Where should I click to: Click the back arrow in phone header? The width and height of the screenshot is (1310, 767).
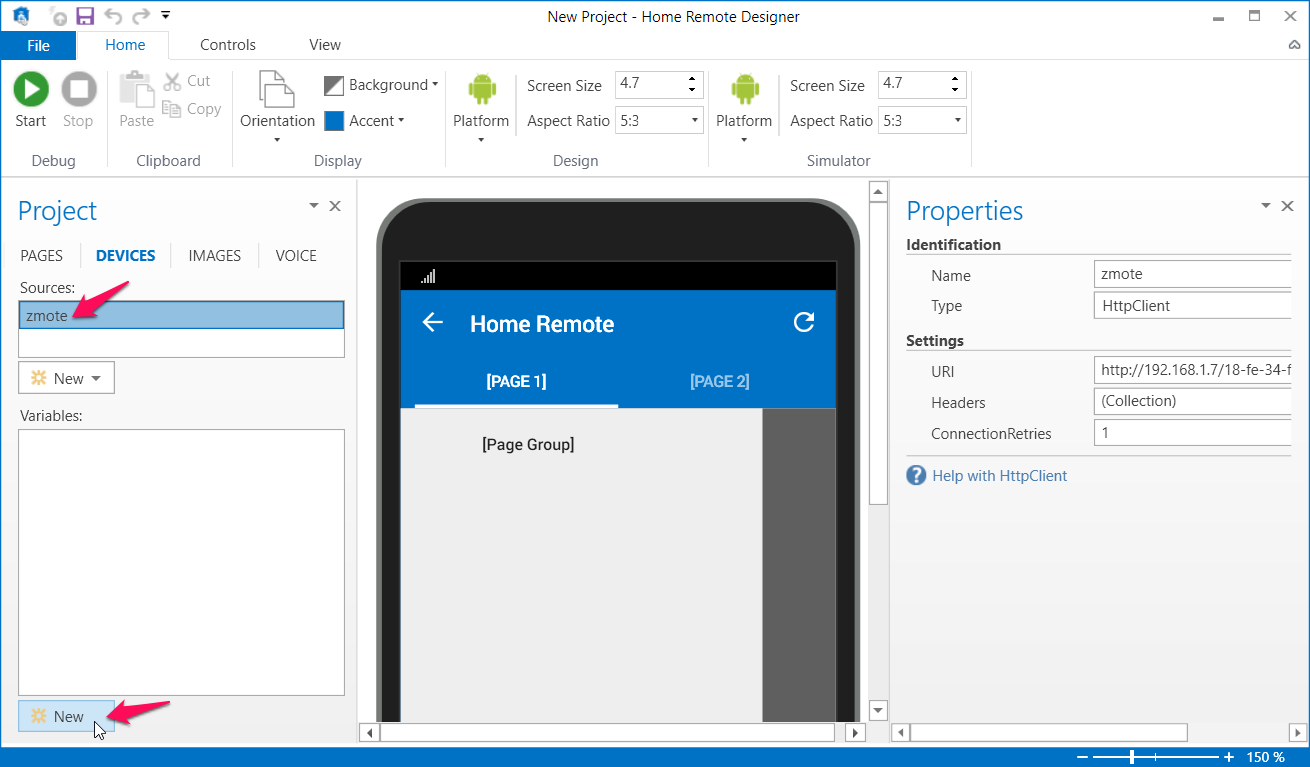pos(432,322)
